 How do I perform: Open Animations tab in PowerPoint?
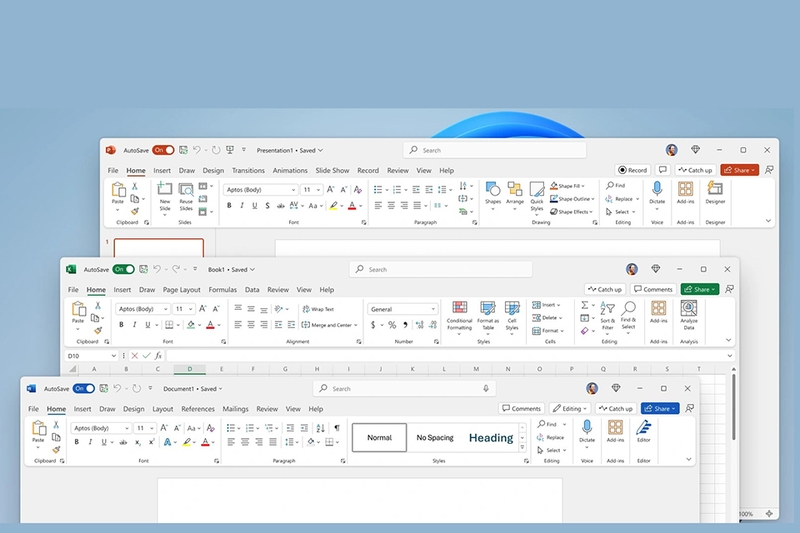(x=290, y=170)
